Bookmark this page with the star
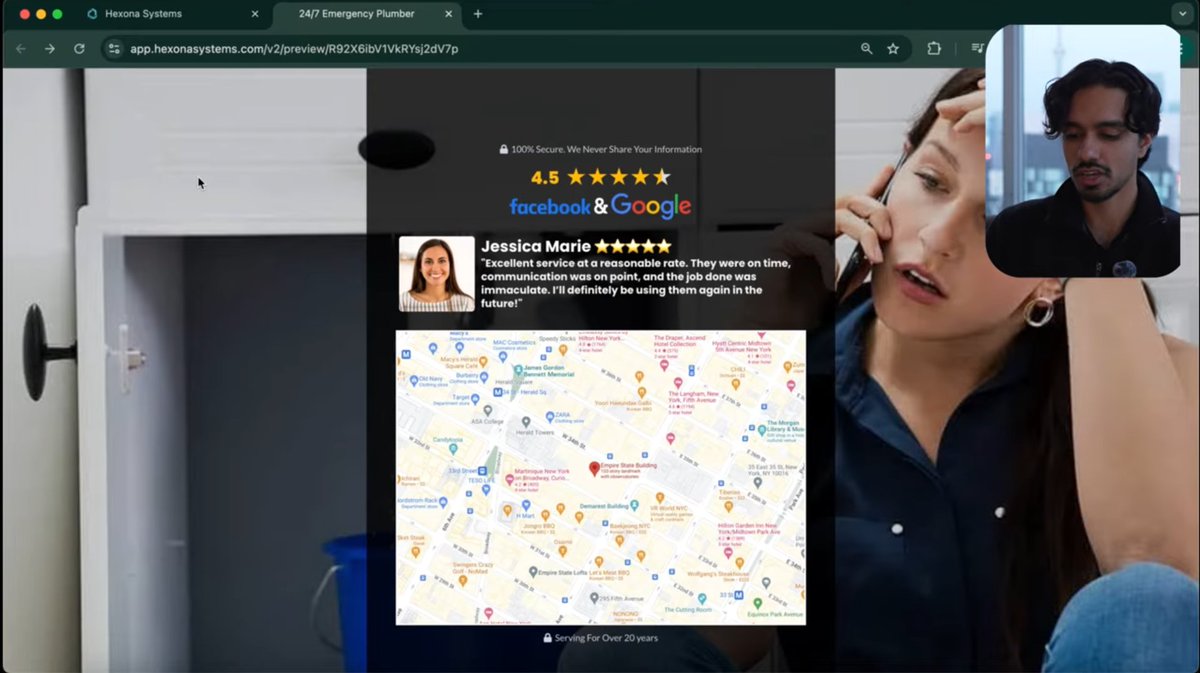The image size is (1200, 673). point(893,48)
